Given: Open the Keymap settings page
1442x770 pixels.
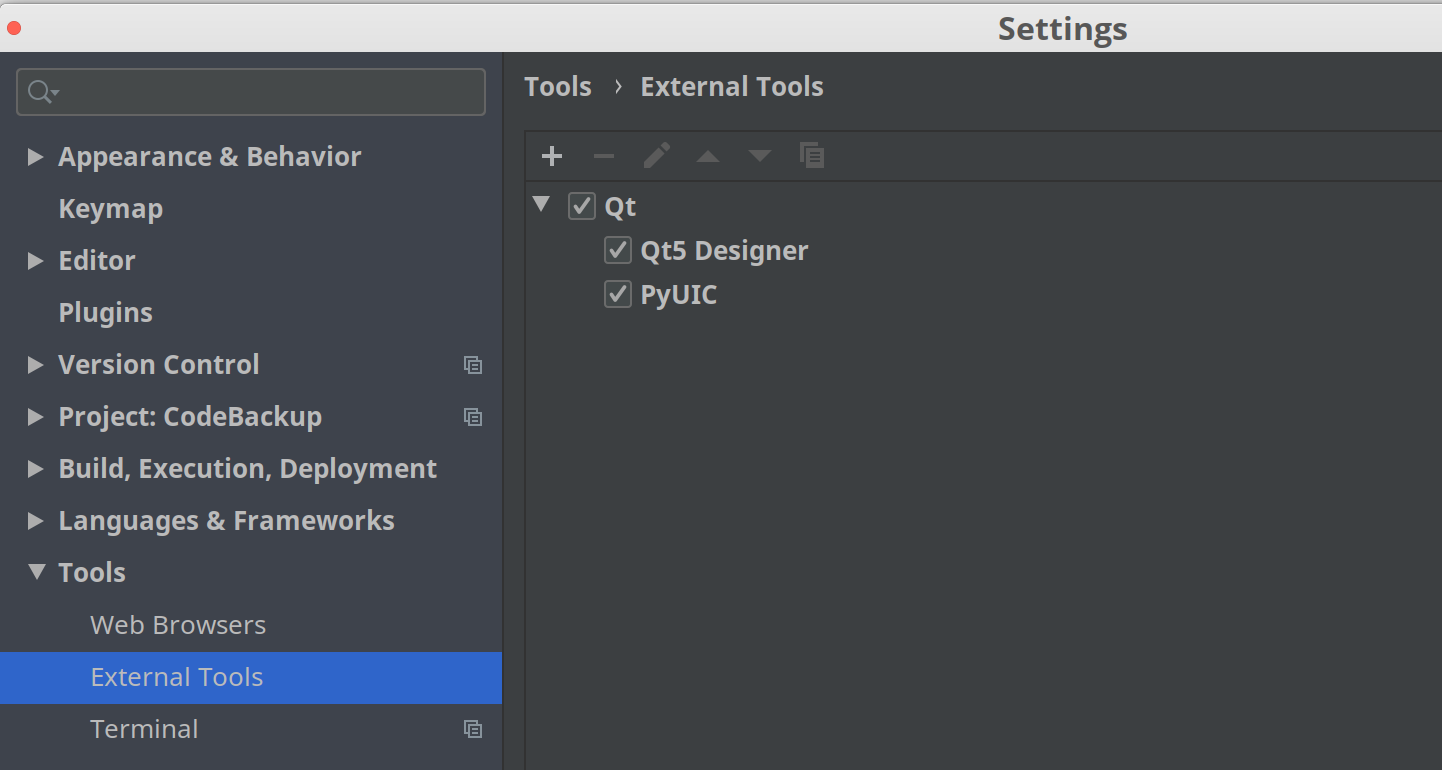Looking at the screenshot, I should (110, 208).
